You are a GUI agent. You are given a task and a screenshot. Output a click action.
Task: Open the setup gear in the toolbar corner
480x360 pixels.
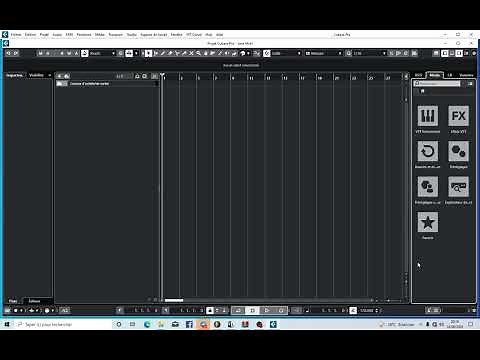pyautogui.click(x=474, y=53)
